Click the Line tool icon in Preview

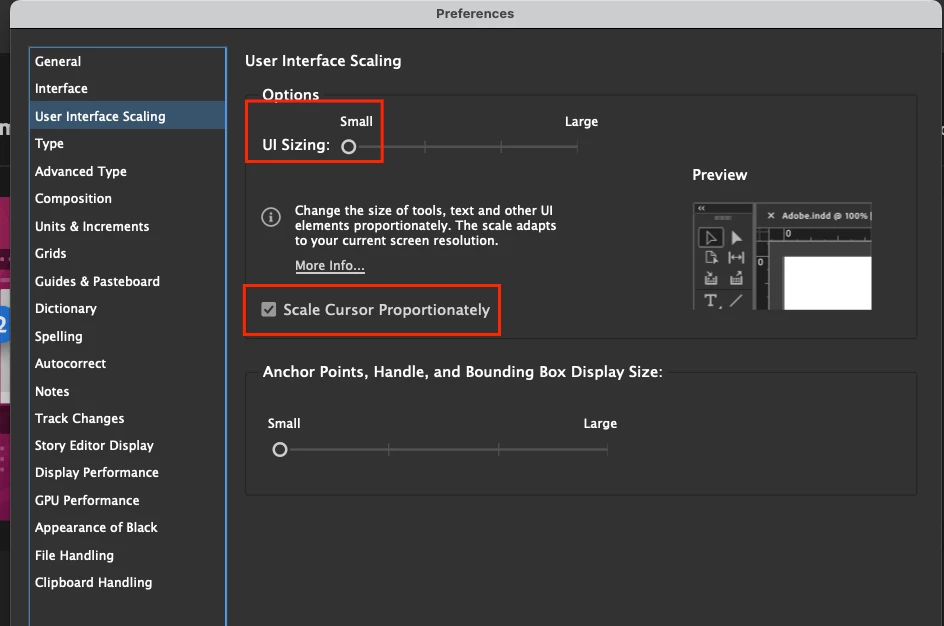[736, 300]
